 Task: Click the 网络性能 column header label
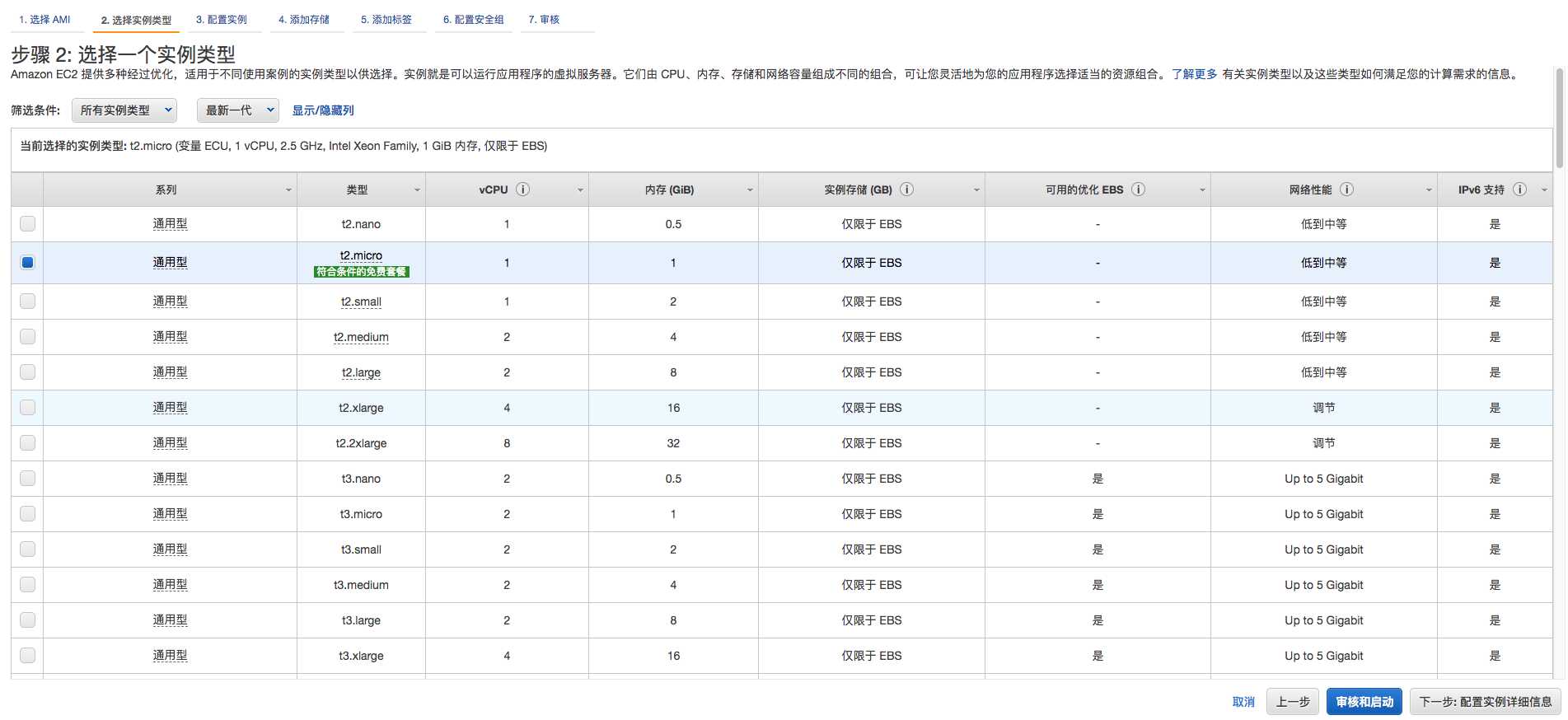[1310, 190]
